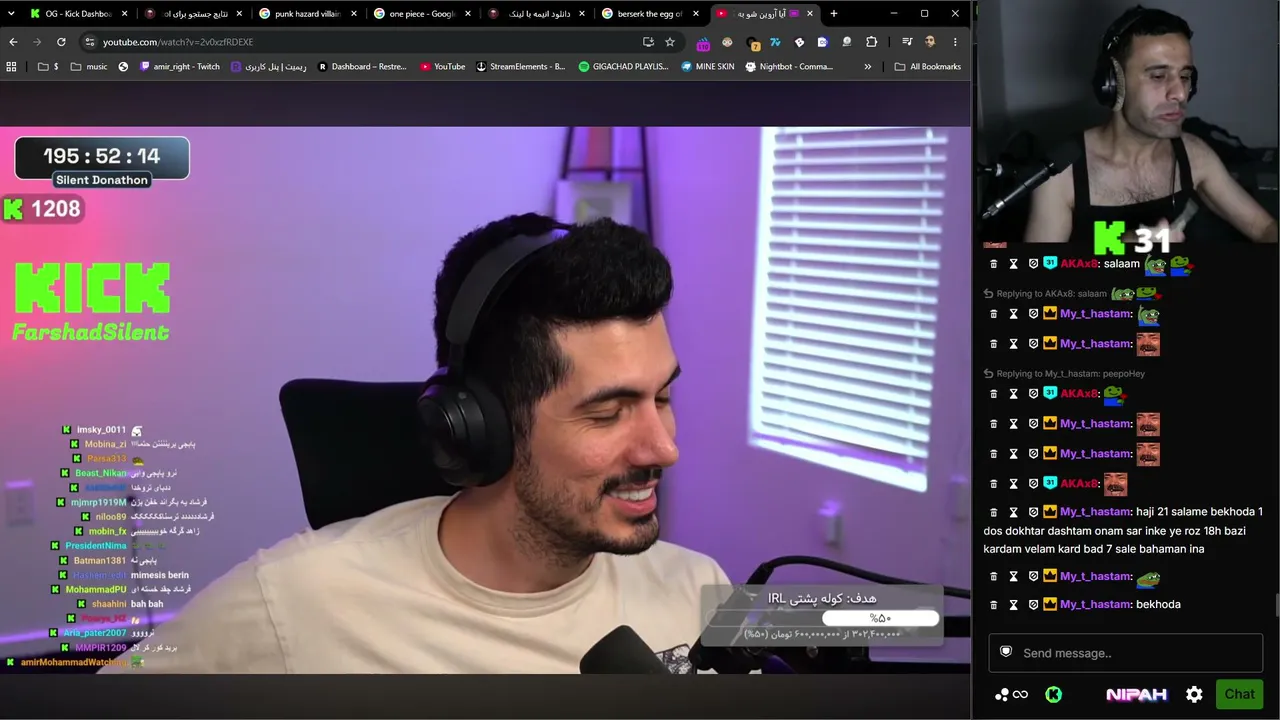Open chat settings gear

[1194, 695]
